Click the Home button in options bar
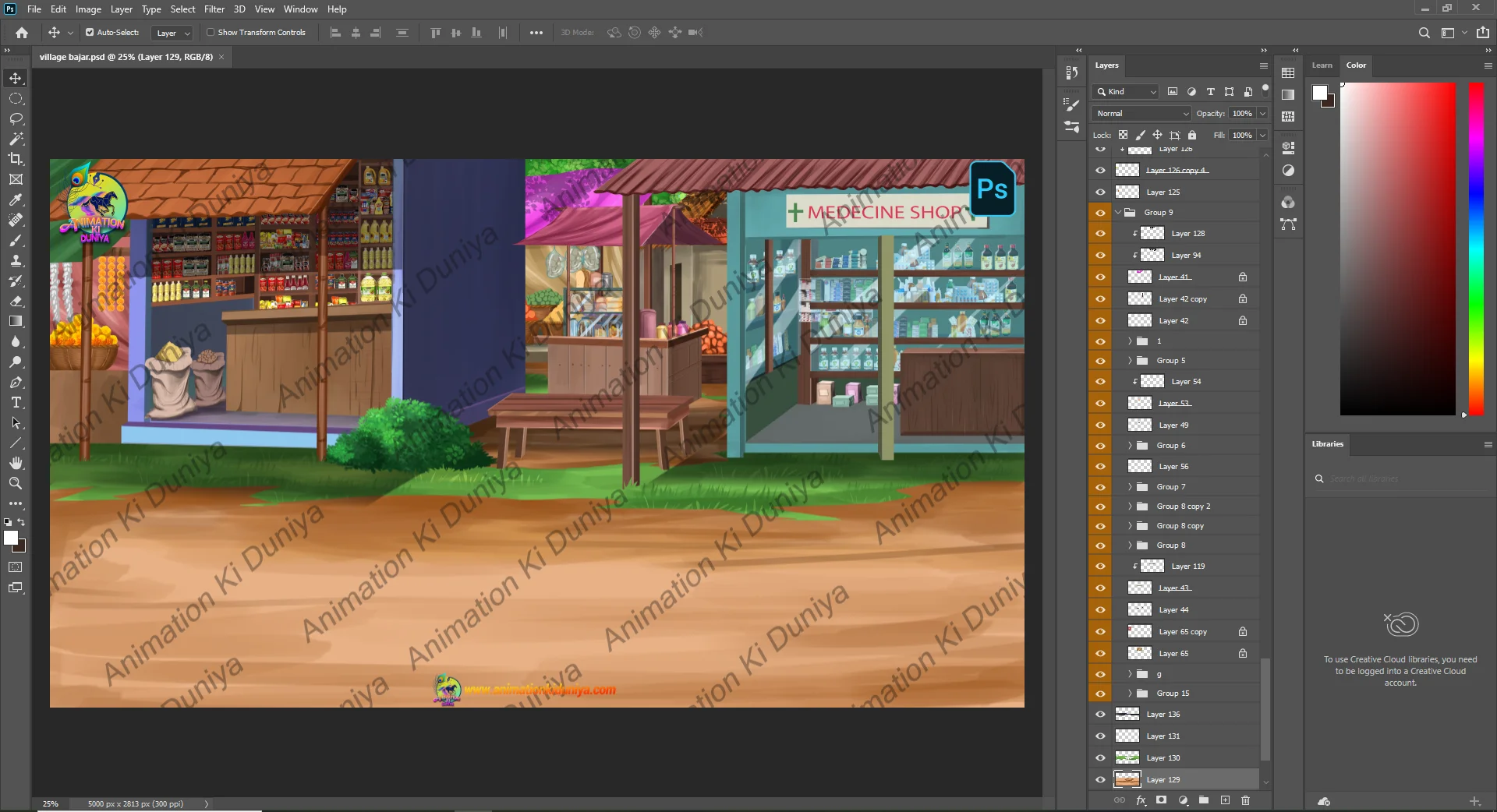The height and width of the screenshot is (812, 1497). (22, 33)
